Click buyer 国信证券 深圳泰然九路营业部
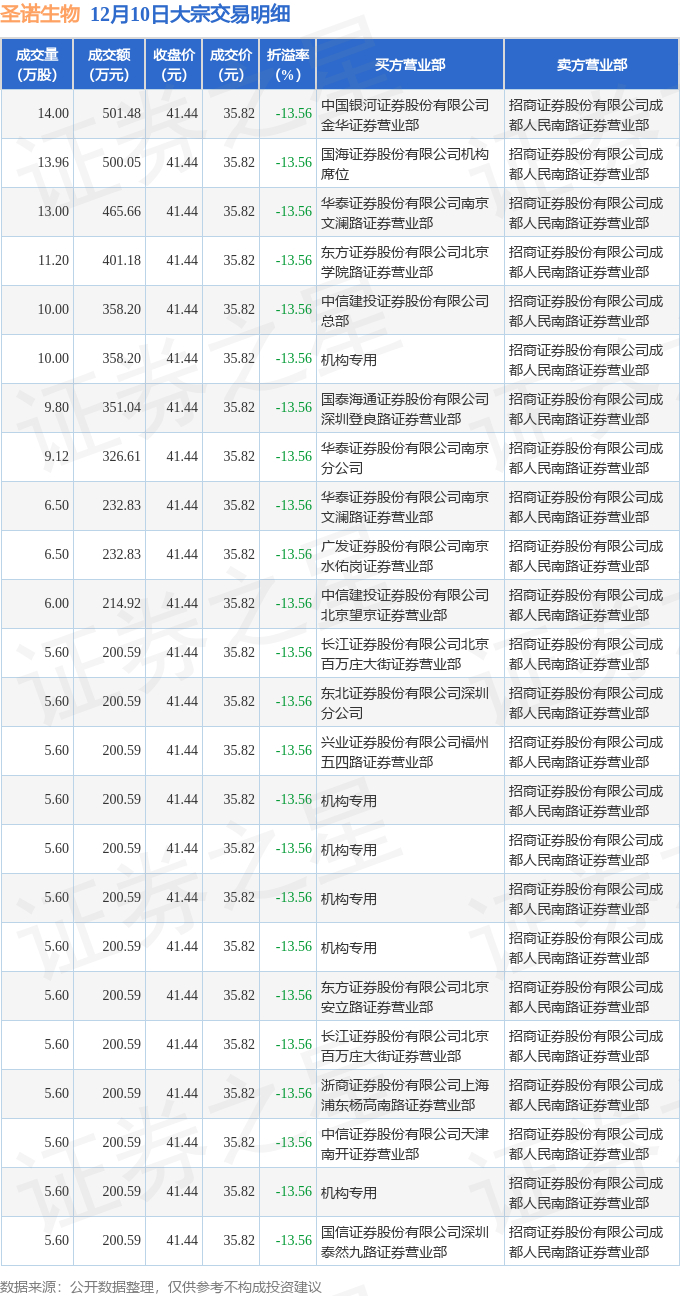The height and width of the screenshot is (1296, 680). (x=405, y=1241)
